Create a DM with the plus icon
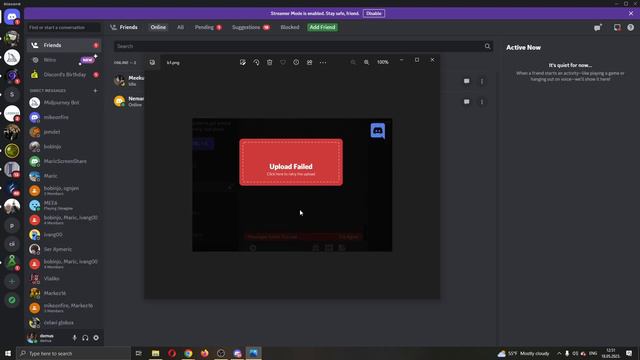 click(96, 91)
